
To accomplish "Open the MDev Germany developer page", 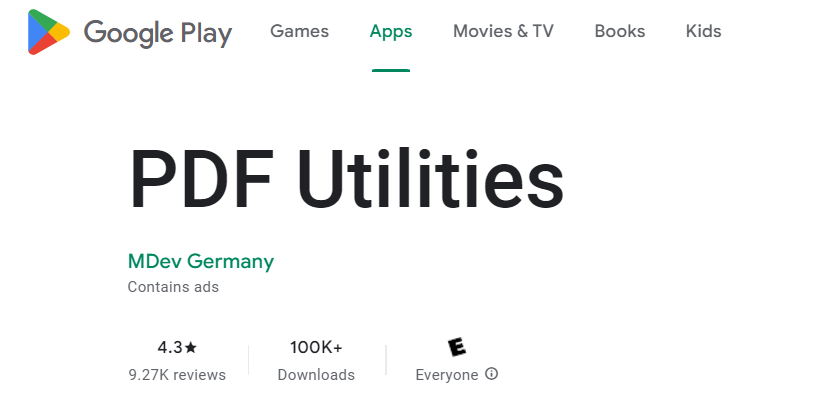I will (201, 261).
